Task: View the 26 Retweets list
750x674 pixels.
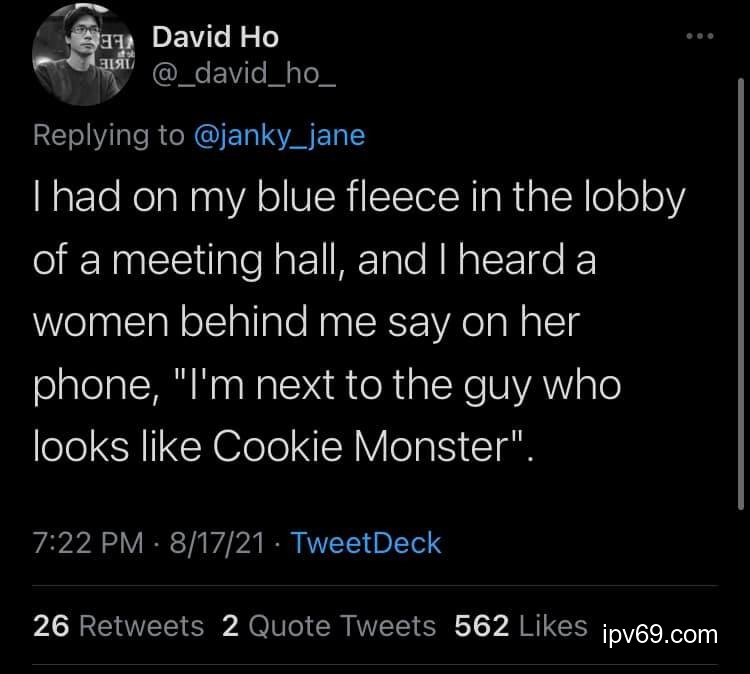Action: click(118, 626)
